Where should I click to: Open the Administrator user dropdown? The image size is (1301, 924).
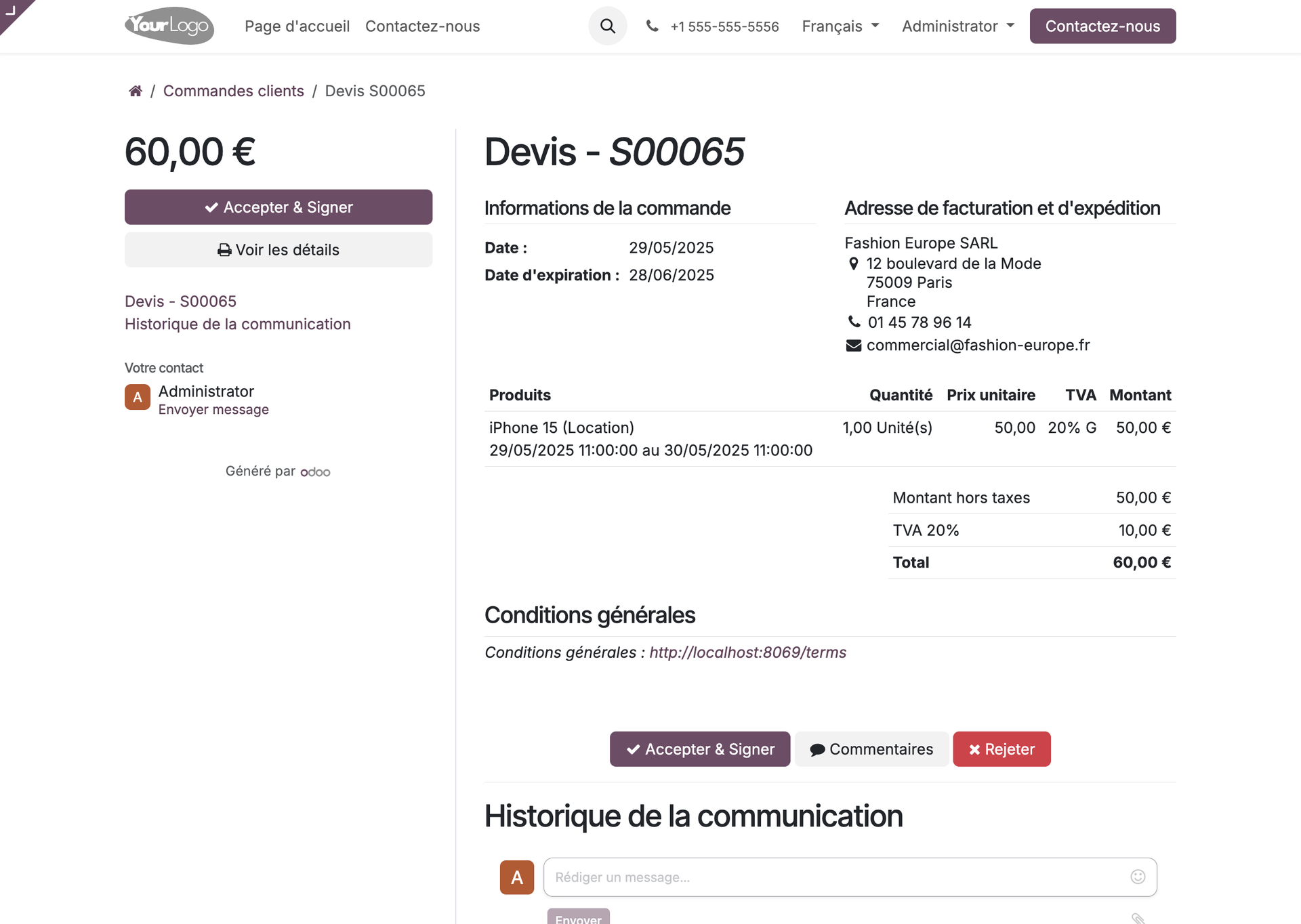coord(958,26)
